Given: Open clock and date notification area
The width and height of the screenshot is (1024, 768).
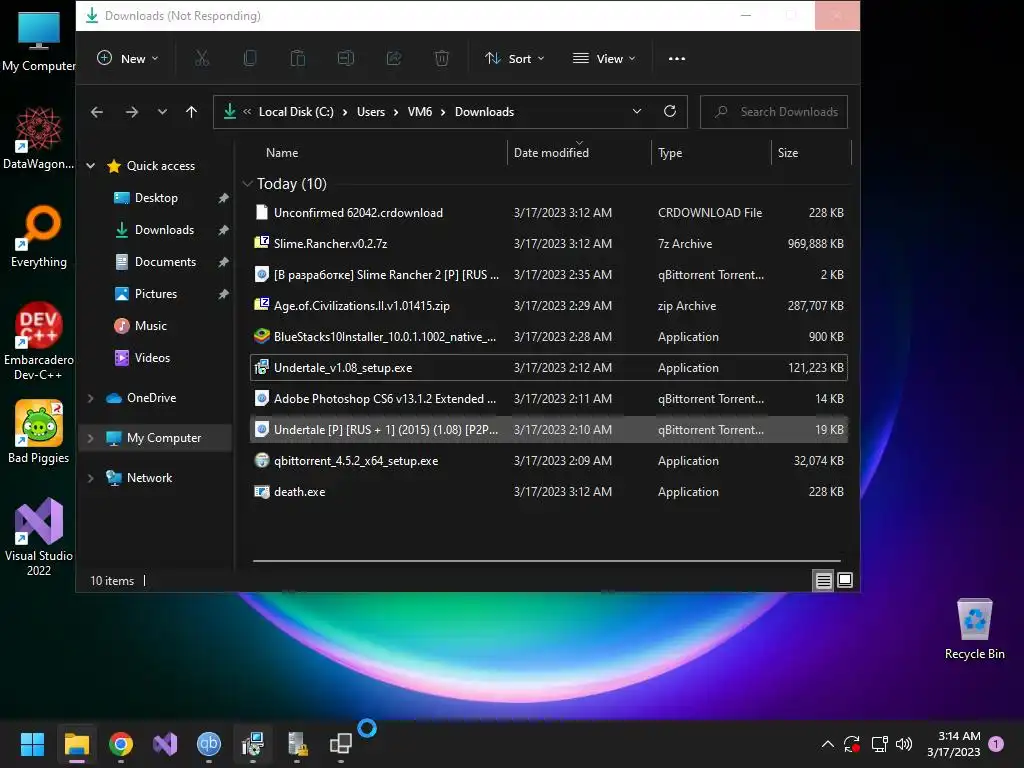Looking at the screenshot, I should 953,744.
